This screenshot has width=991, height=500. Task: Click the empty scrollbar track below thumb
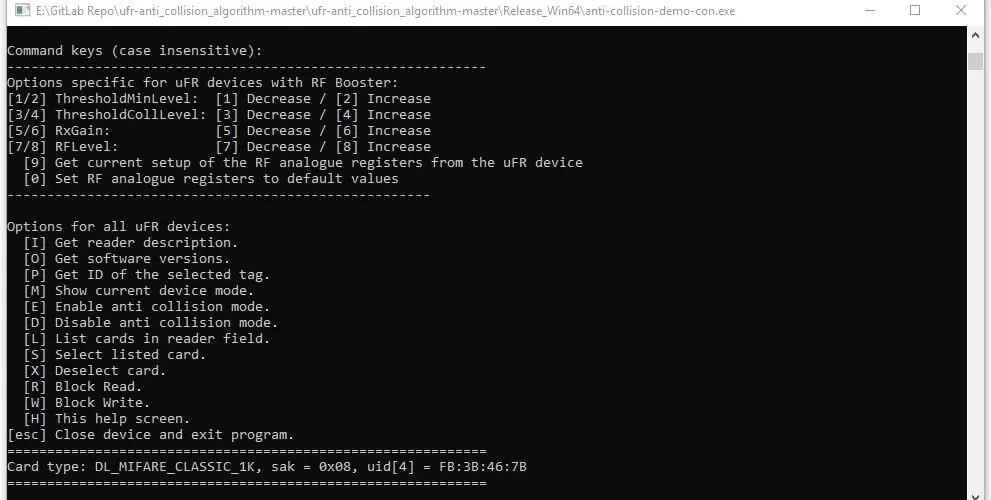pos(975,278)
